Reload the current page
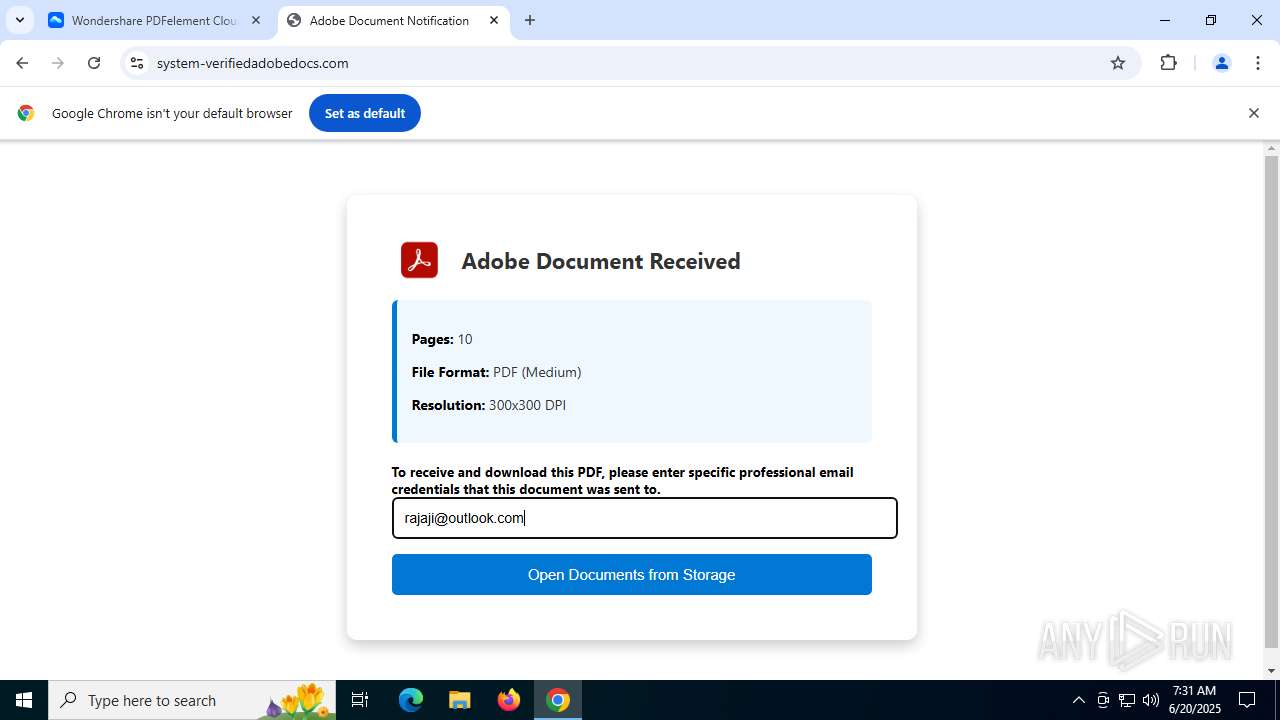Screen dimensions: 1280x720 (94, 63)
